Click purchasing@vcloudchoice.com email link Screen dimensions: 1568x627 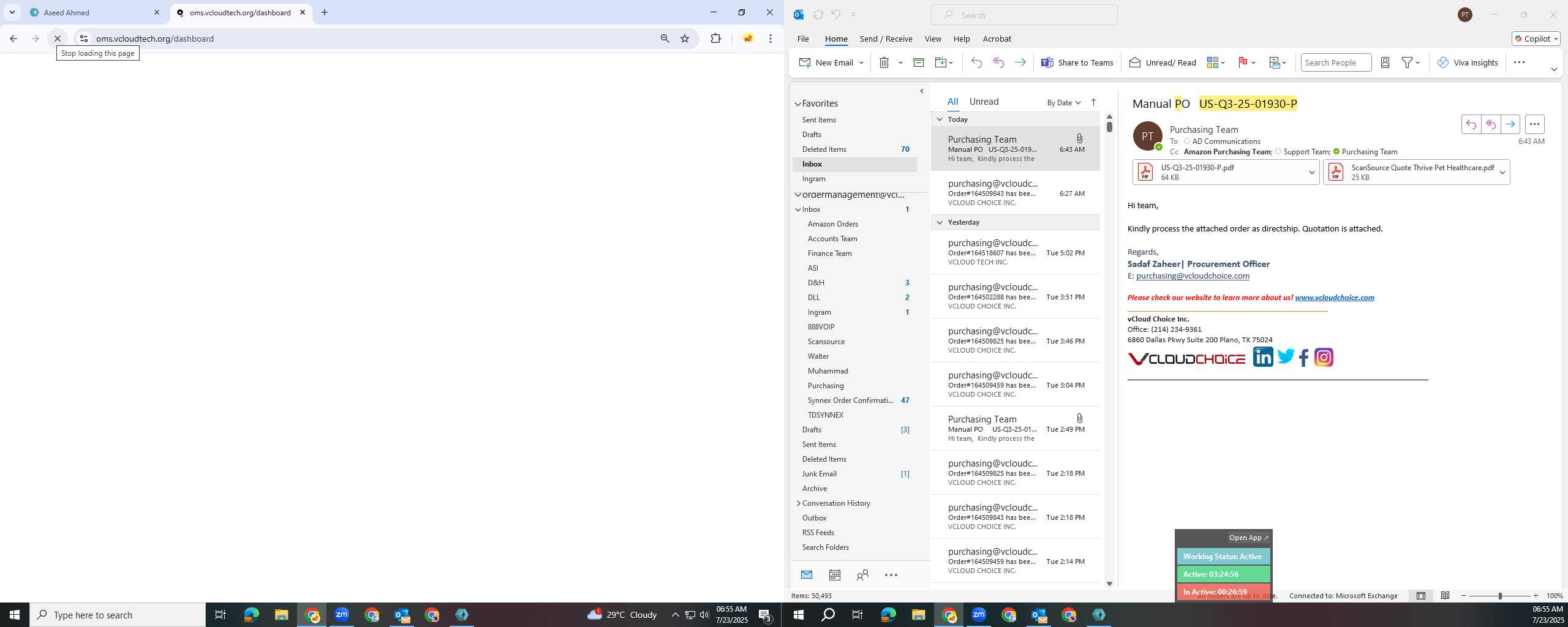tap(1193, 276)
